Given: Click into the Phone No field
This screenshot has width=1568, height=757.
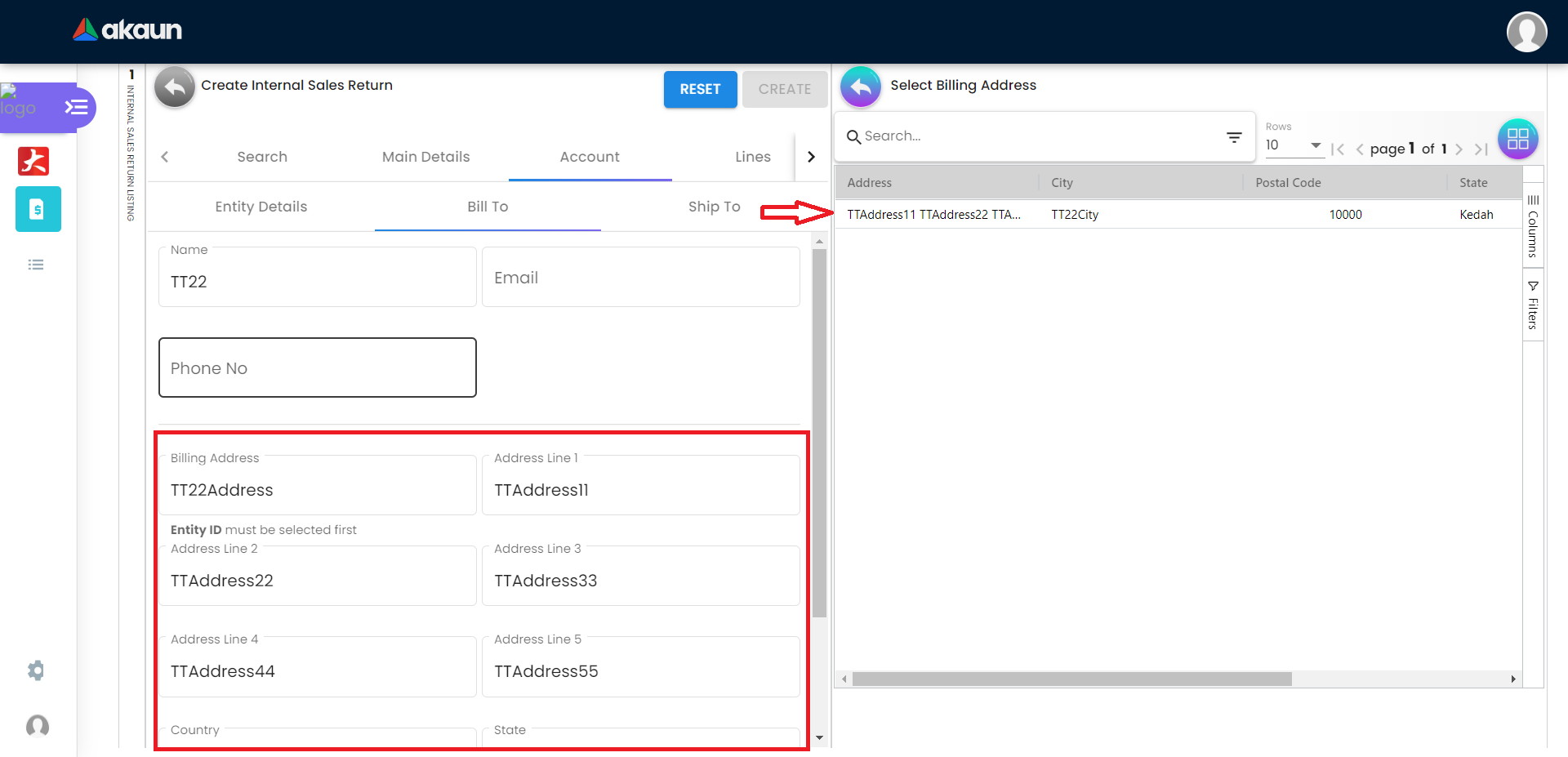Looking at the screenshot, I should [317, 368].
